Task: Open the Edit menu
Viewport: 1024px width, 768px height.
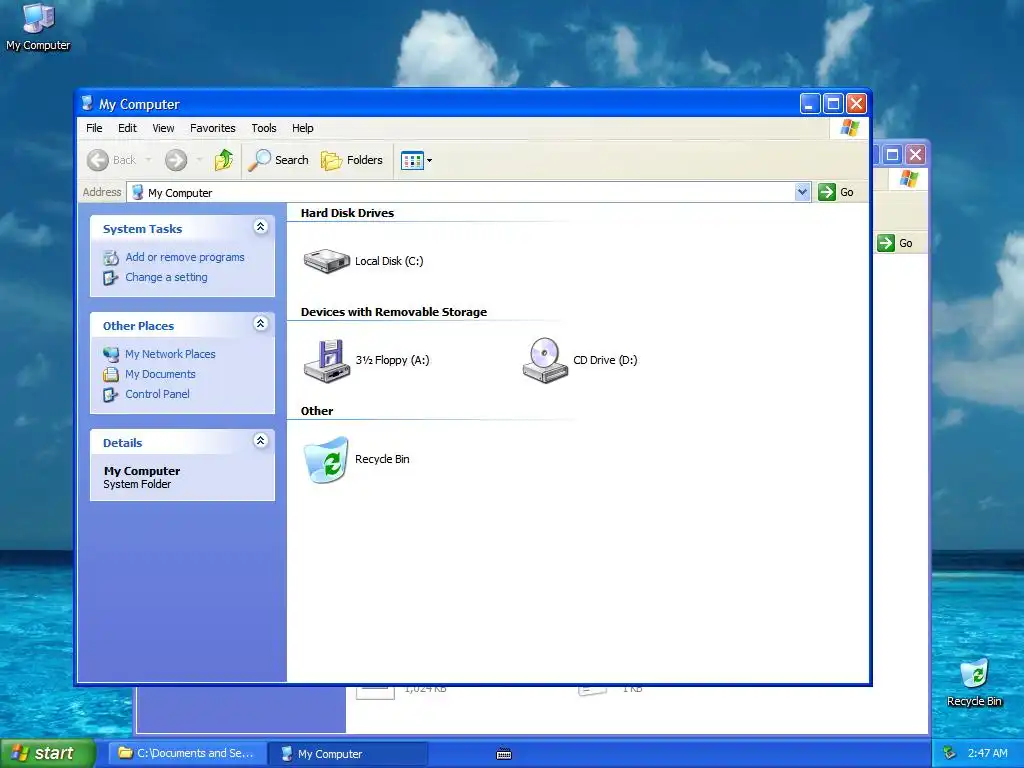Action: coord(127,128)
